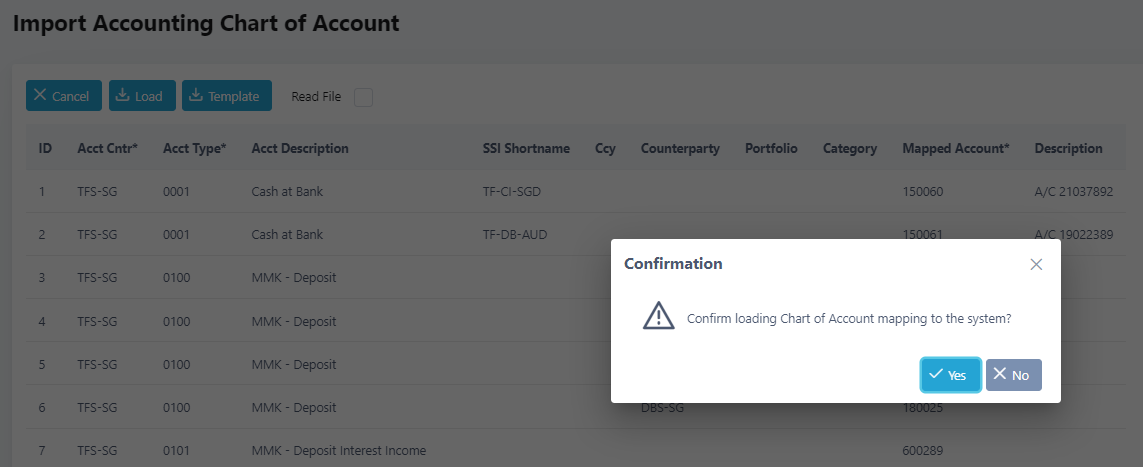Viewport: 1143px width, 467px height.
Task: Click the checkmark icon on Yes button
Action: (x=936, y=374)
